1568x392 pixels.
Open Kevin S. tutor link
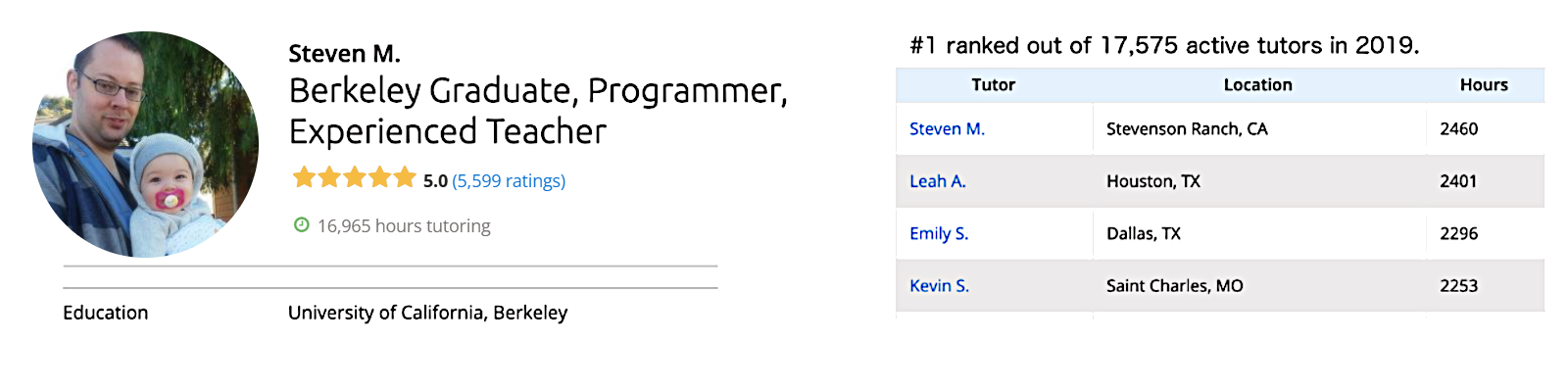pyautogui.click(x=939, y=286)
